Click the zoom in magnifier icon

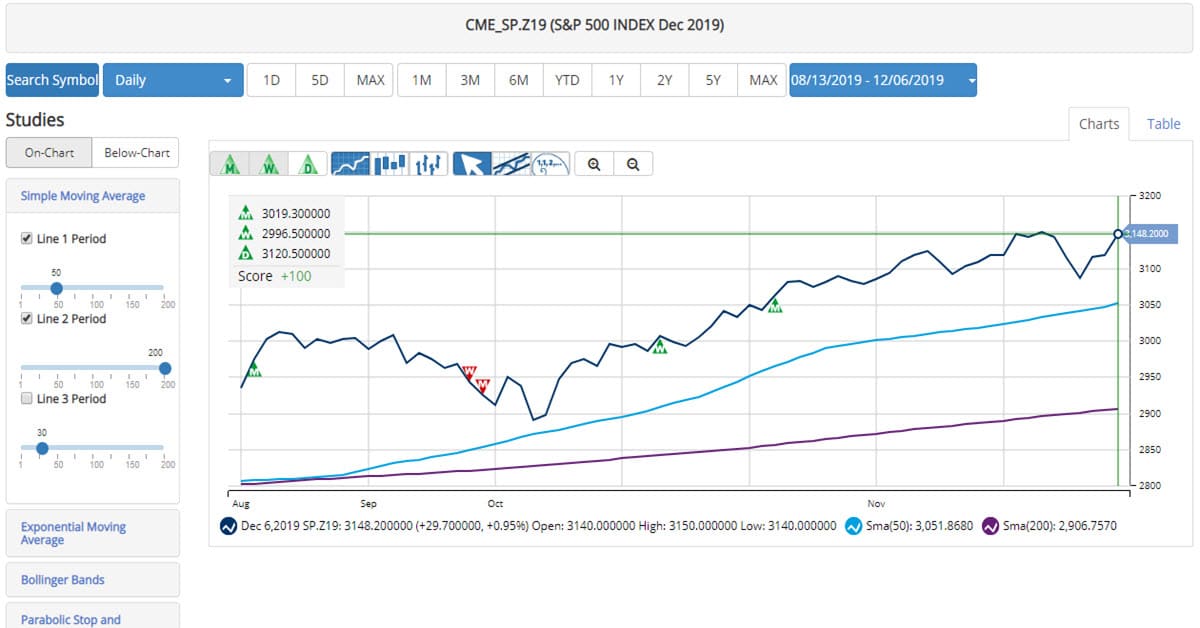pos(594,164)
